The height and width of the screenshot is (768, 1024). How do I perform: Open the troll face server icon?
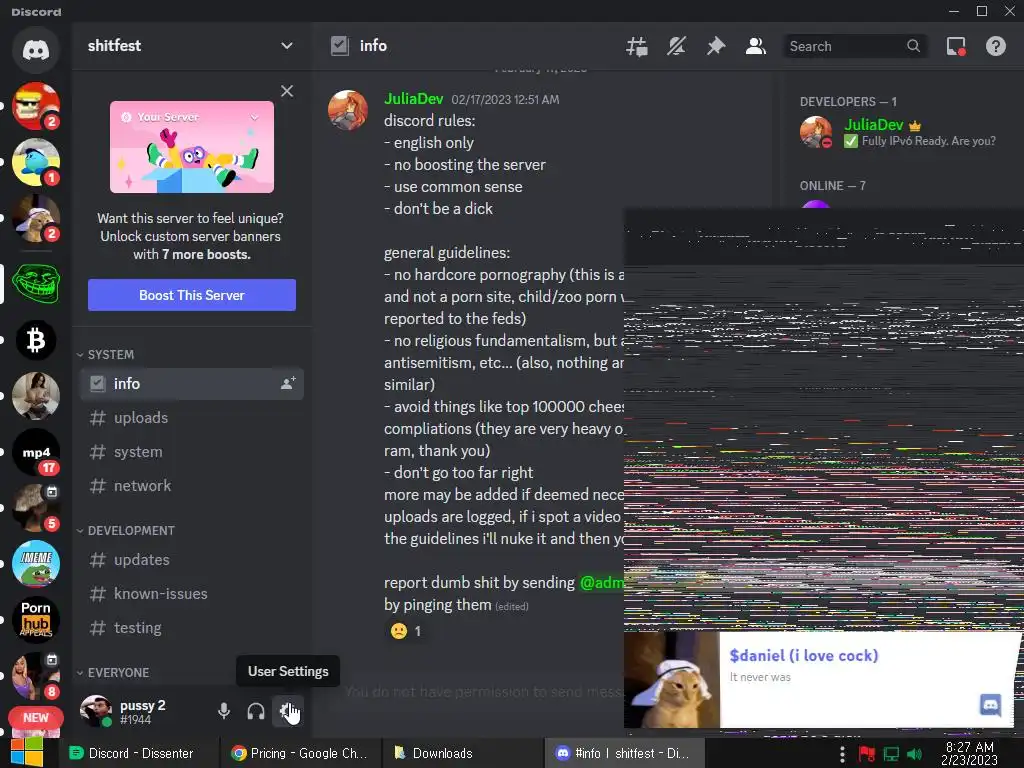(36, 283)
